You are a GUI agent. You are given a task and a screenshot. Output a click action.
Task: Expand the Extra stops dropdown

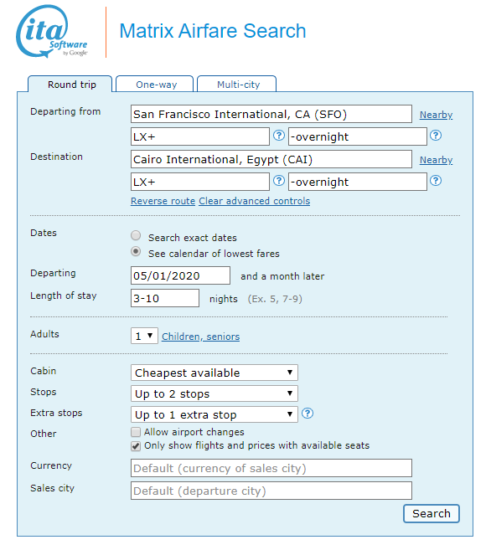pos(214,415)
